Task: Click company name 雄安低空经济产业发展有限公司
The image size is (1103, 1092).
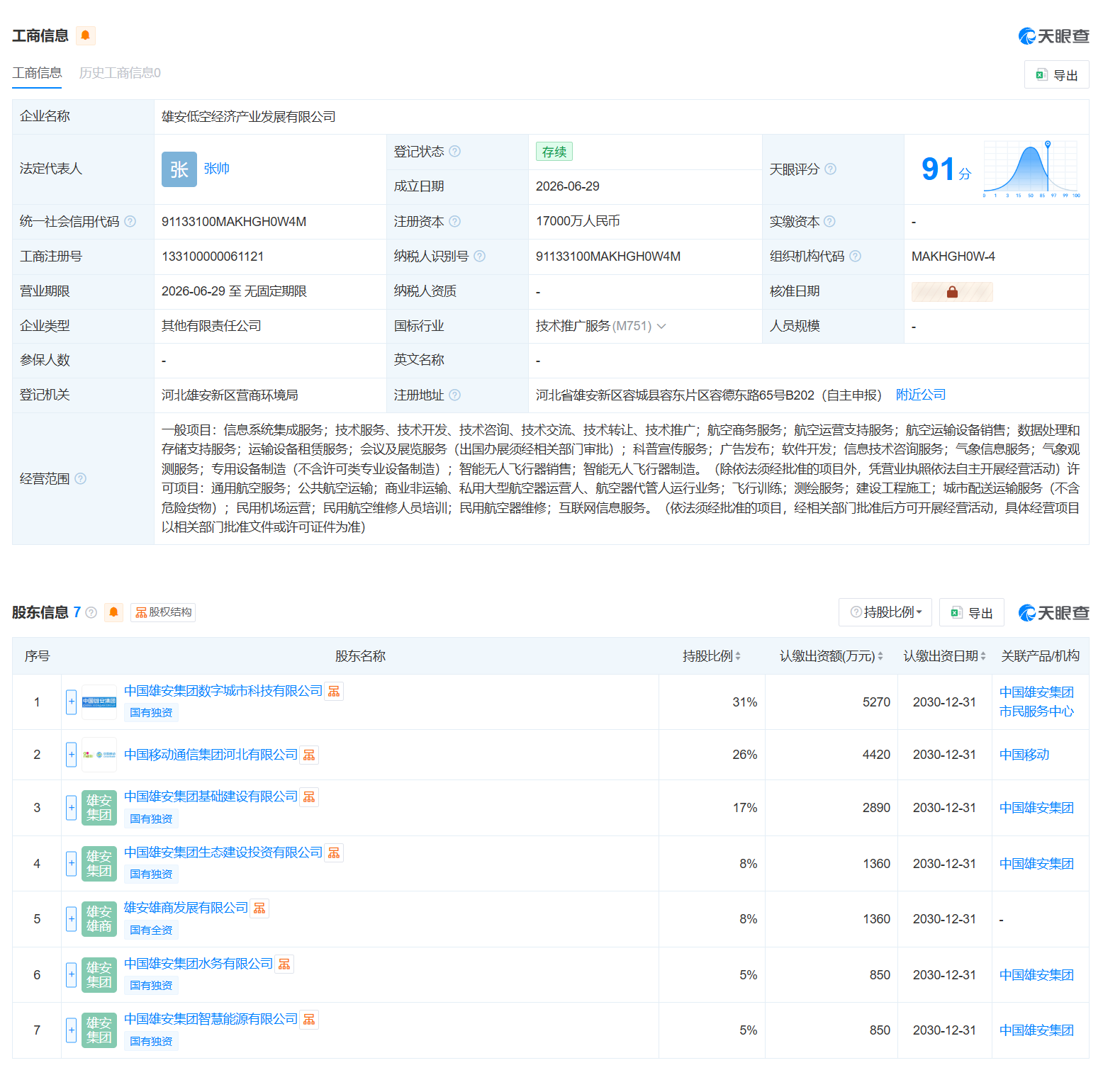Action: 249,116
